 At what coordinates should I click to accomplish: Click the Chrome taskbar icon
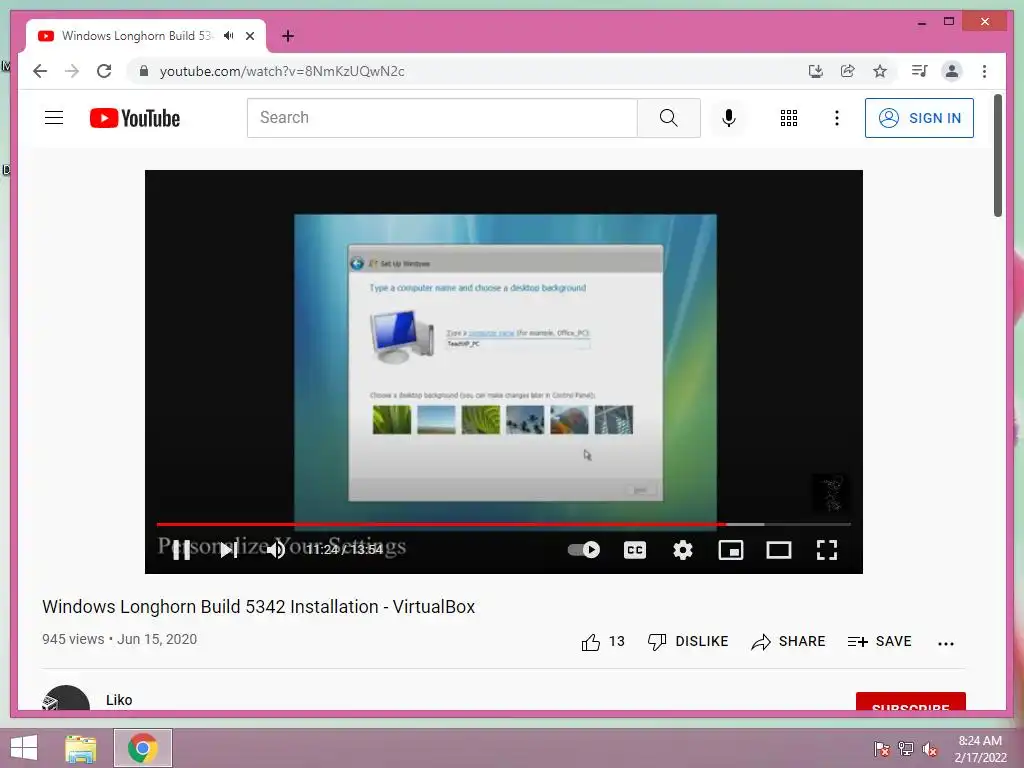click(143, 748)
